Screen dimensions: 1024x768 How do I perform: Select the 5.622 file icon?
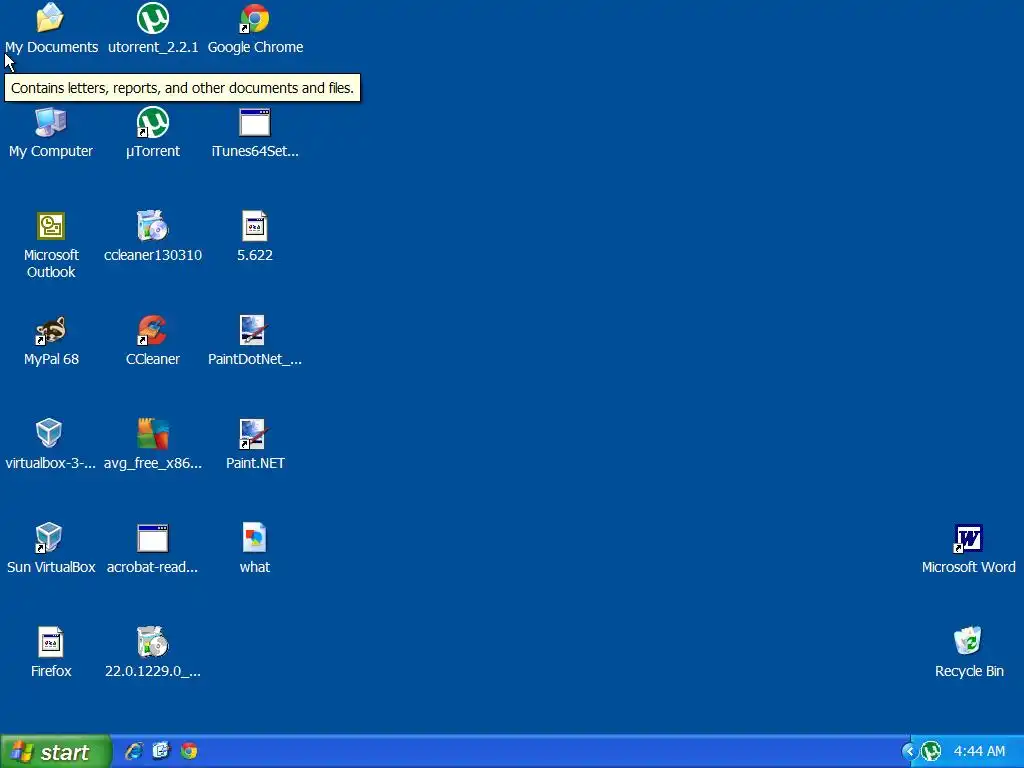[x=255, y=226]
